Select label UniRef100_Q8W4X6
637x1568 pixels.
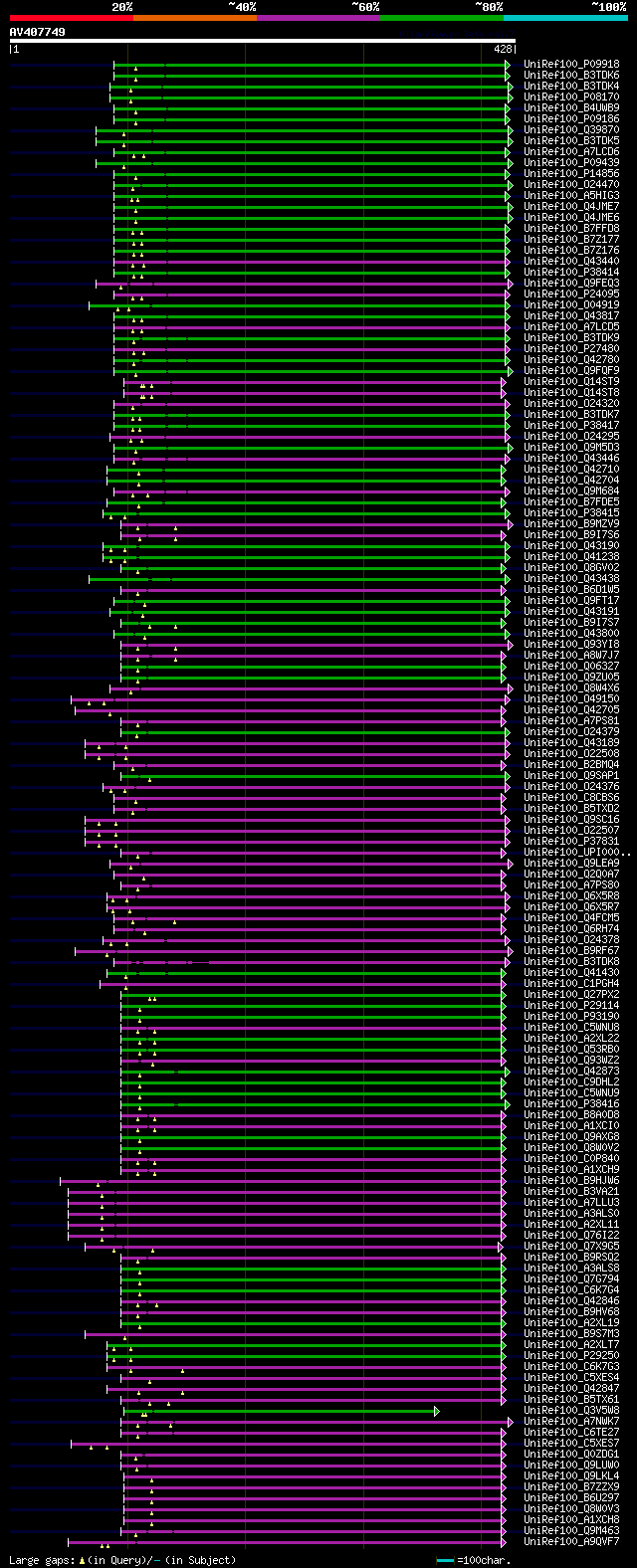point(571,688)
